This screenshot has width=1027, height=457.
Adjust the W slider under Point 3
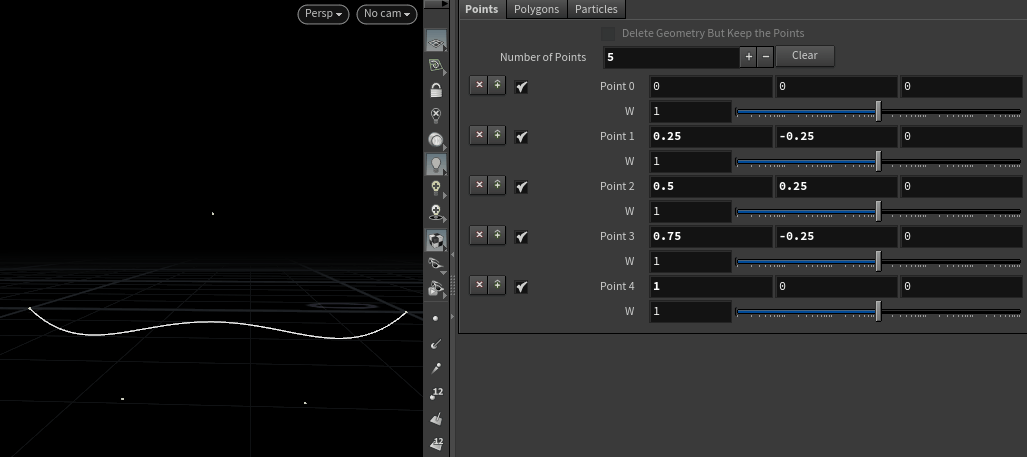click(878, 261)
